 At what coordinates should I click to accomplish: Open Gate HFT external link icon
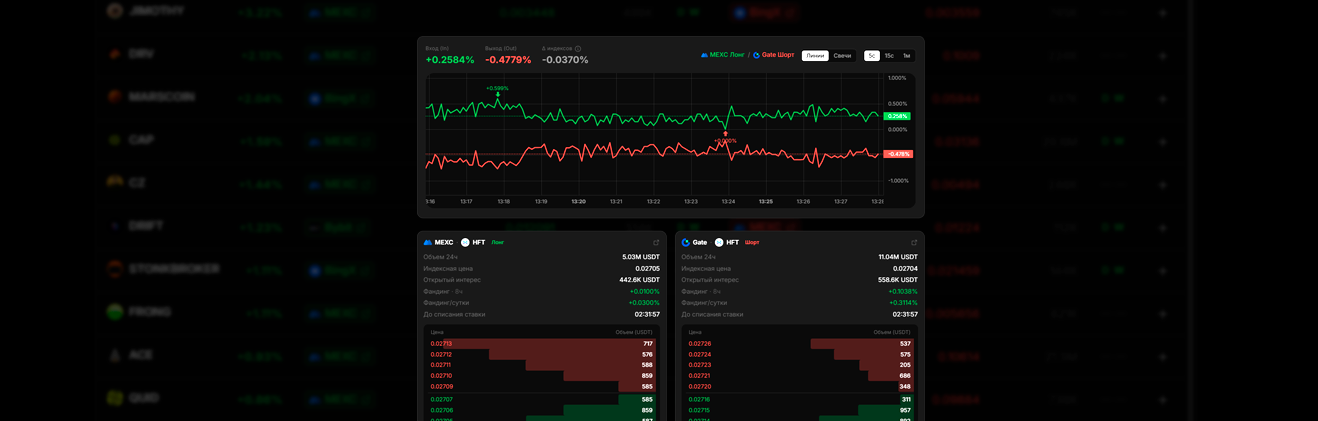tap(914, 243)
